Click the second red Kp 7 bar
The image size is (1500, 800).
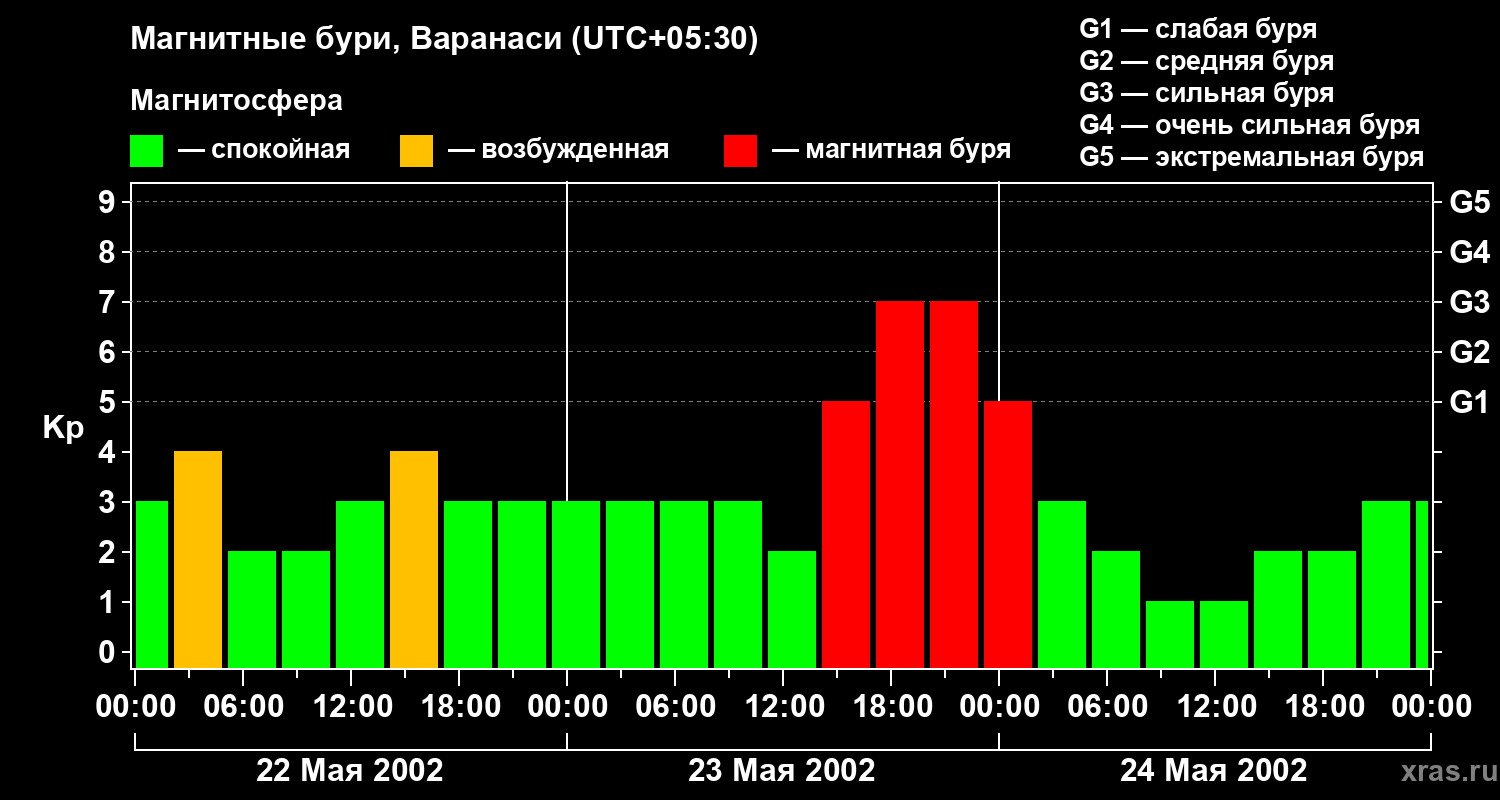tap(954, 485)
